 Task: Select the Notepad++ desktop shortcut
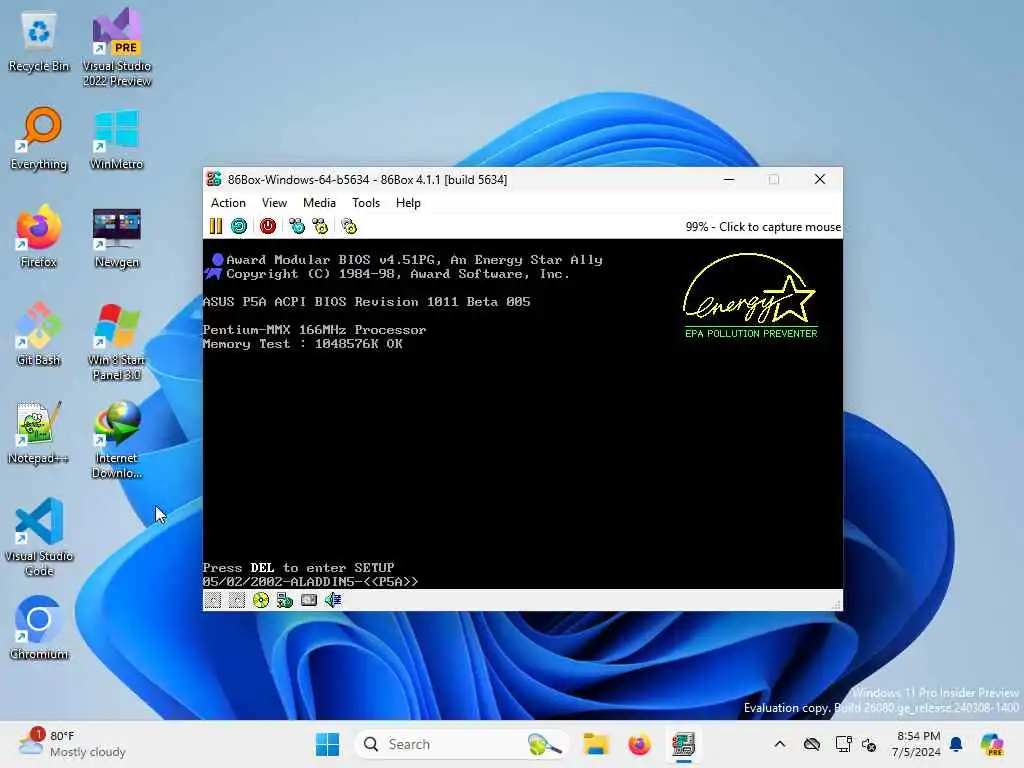point(39,433)
